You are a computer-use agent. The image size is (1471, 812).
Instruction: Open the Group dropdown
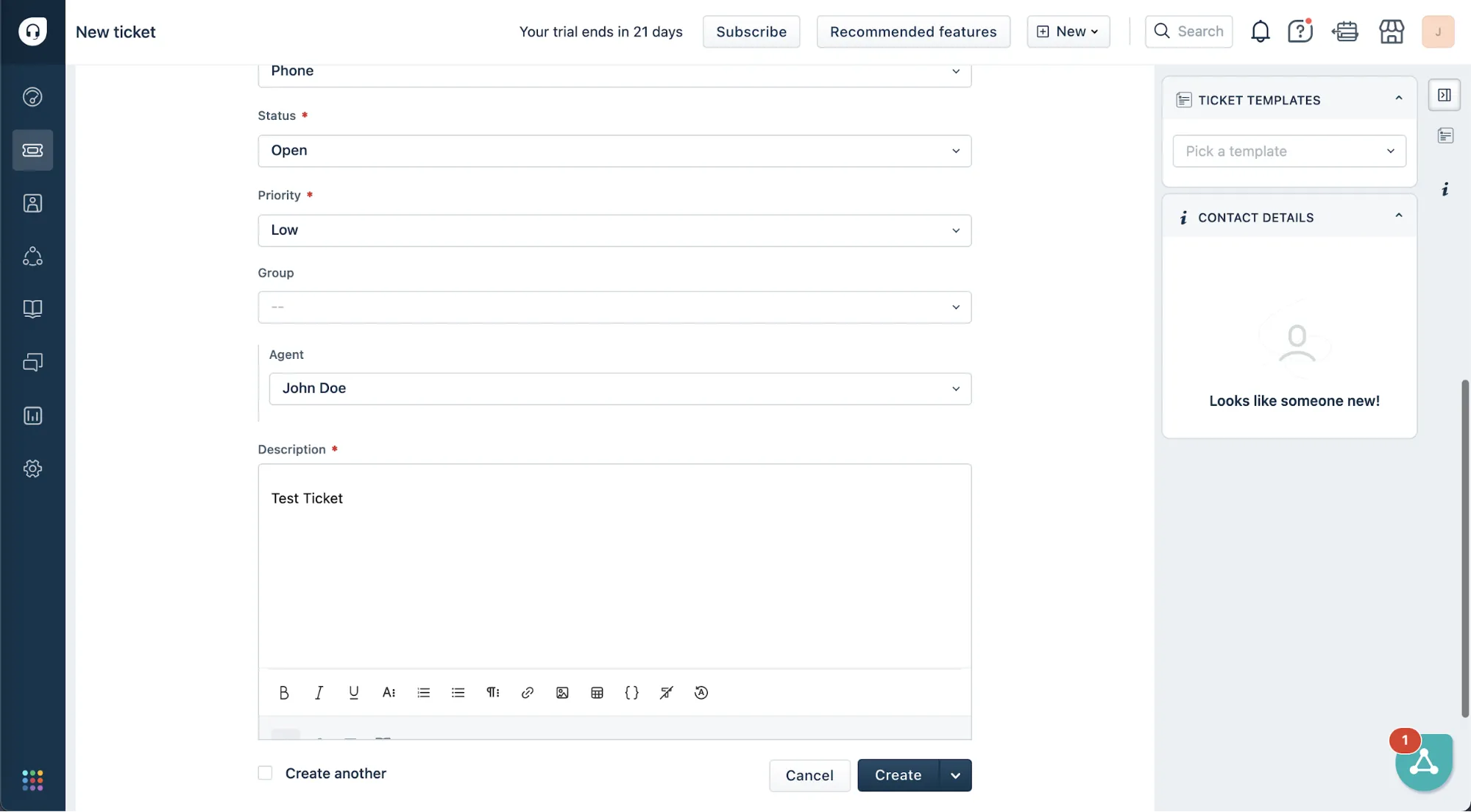[x=614, y=307]
